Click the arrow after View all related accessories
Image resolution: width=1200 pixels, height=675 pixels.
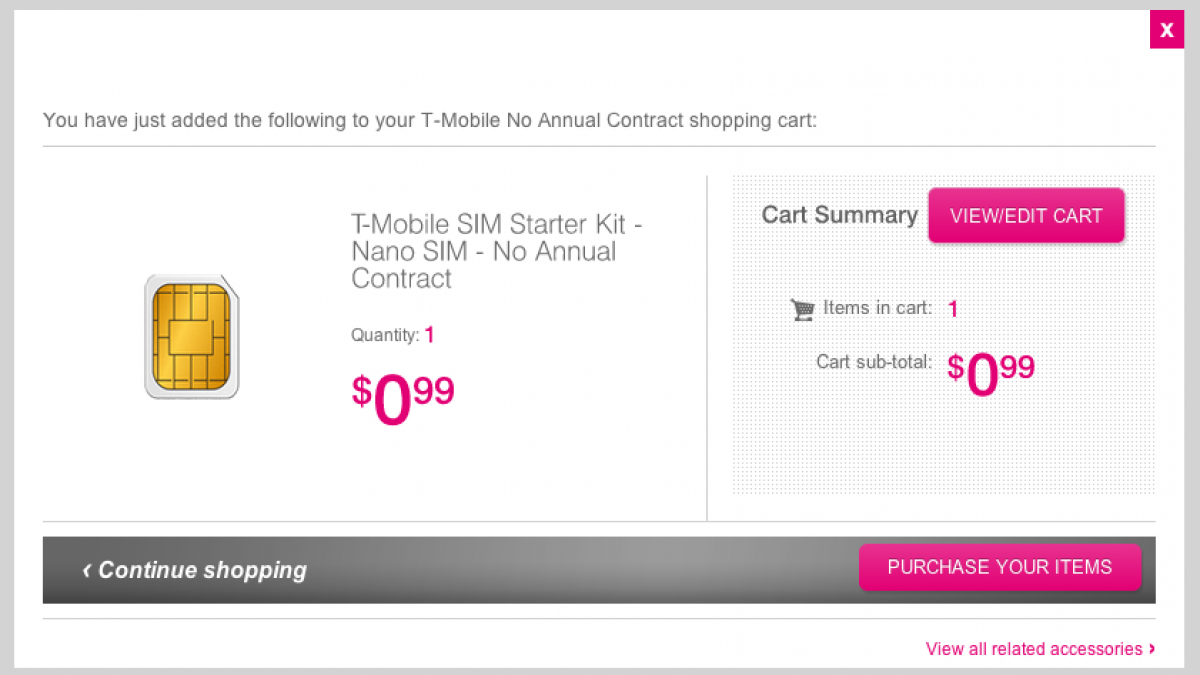point(1152,649)
